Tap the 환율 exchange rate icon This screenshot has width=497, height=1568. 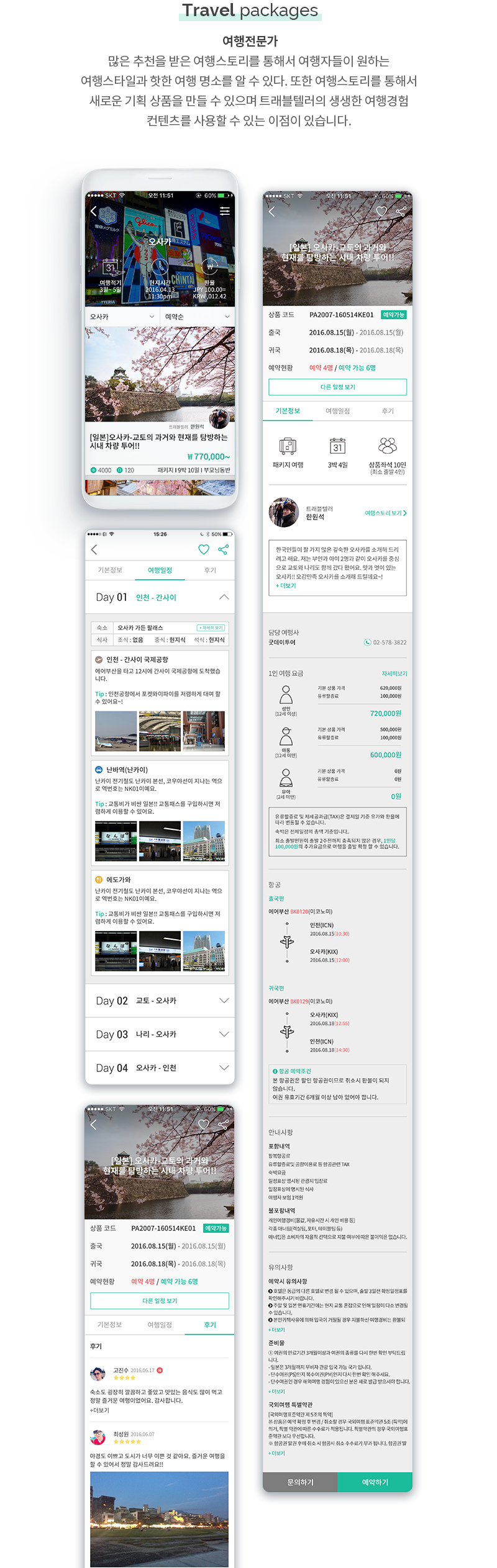point(209,266)
